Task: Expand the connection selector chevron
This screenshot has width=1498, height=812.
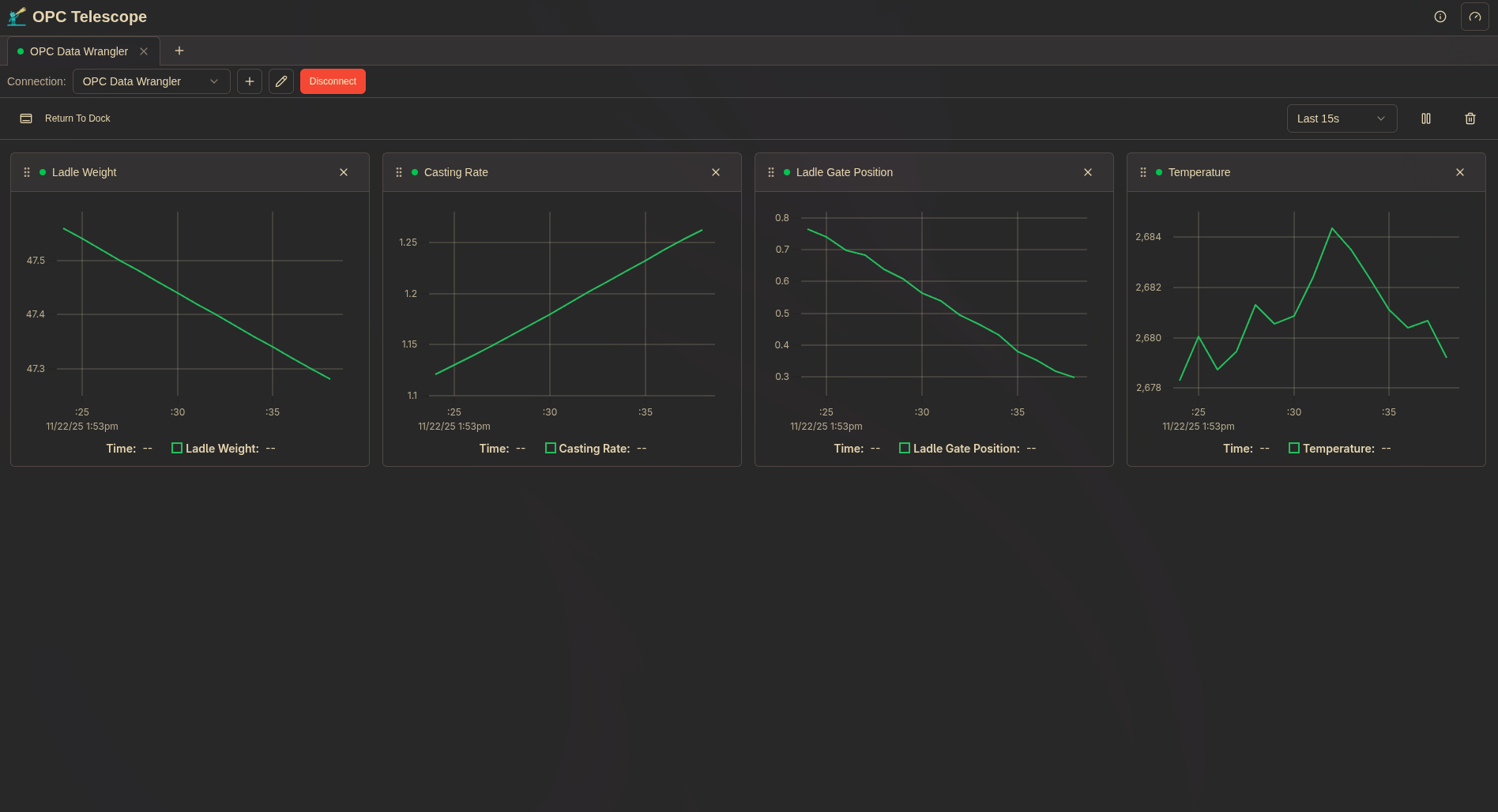Action: (214, 81)
